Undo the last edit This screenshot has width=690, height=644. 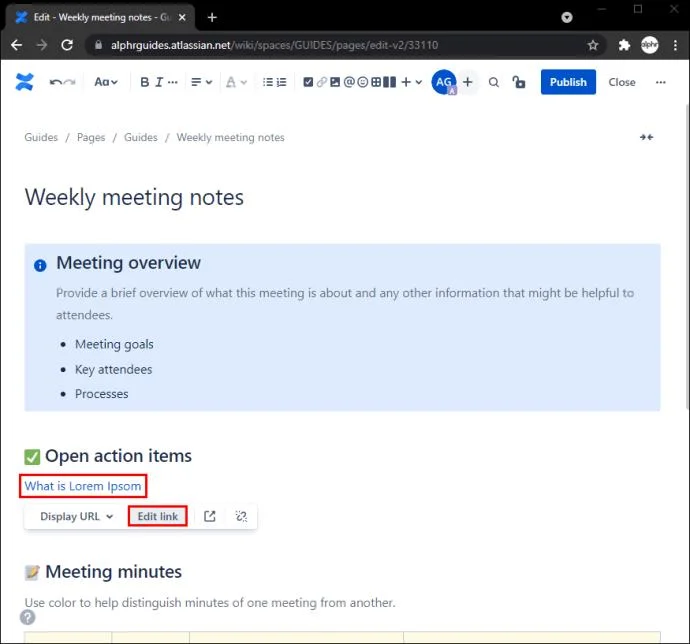click(55, 82)
